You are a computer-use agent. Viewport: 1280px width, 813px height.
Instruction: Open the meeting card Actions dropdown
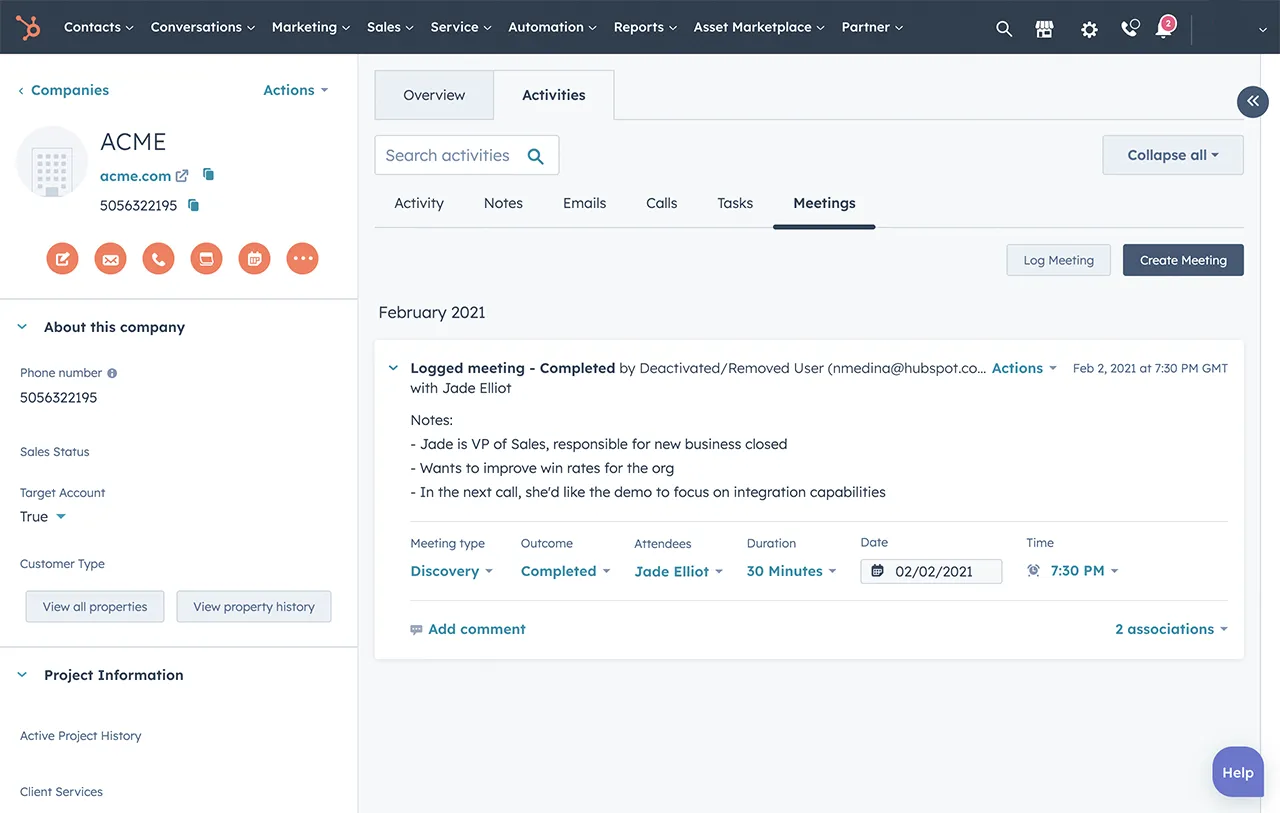coord(1024,368)
